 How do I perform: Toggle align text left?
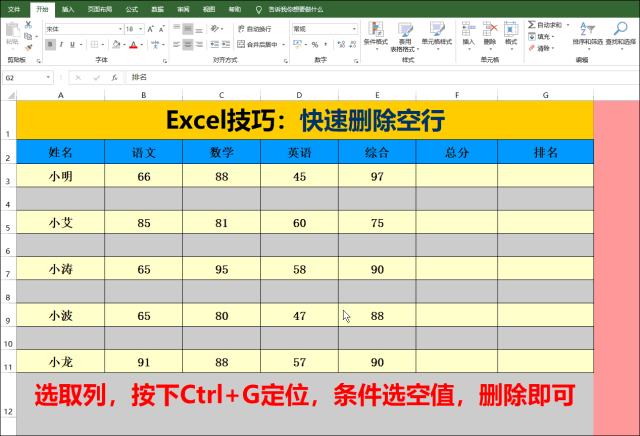tap(177, 44)
